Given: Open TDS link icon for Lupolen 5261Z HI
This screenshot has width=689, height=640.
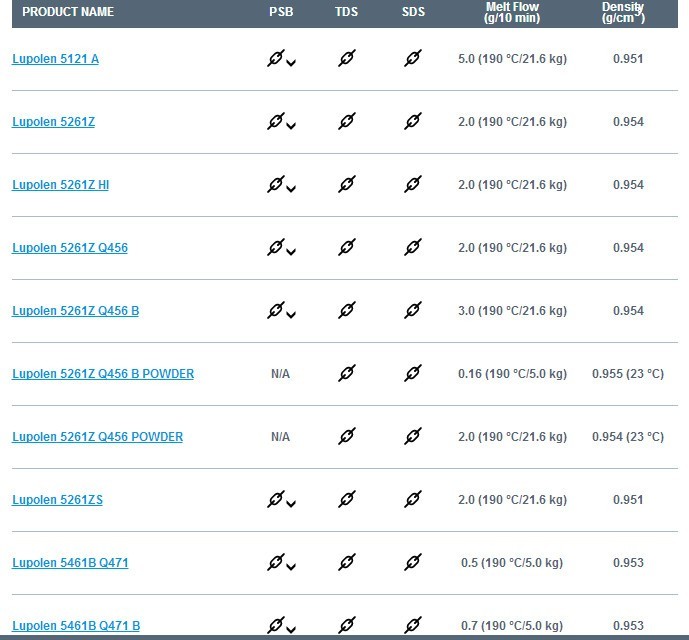Looking at the screenshot, I should (x=347, y=184).
